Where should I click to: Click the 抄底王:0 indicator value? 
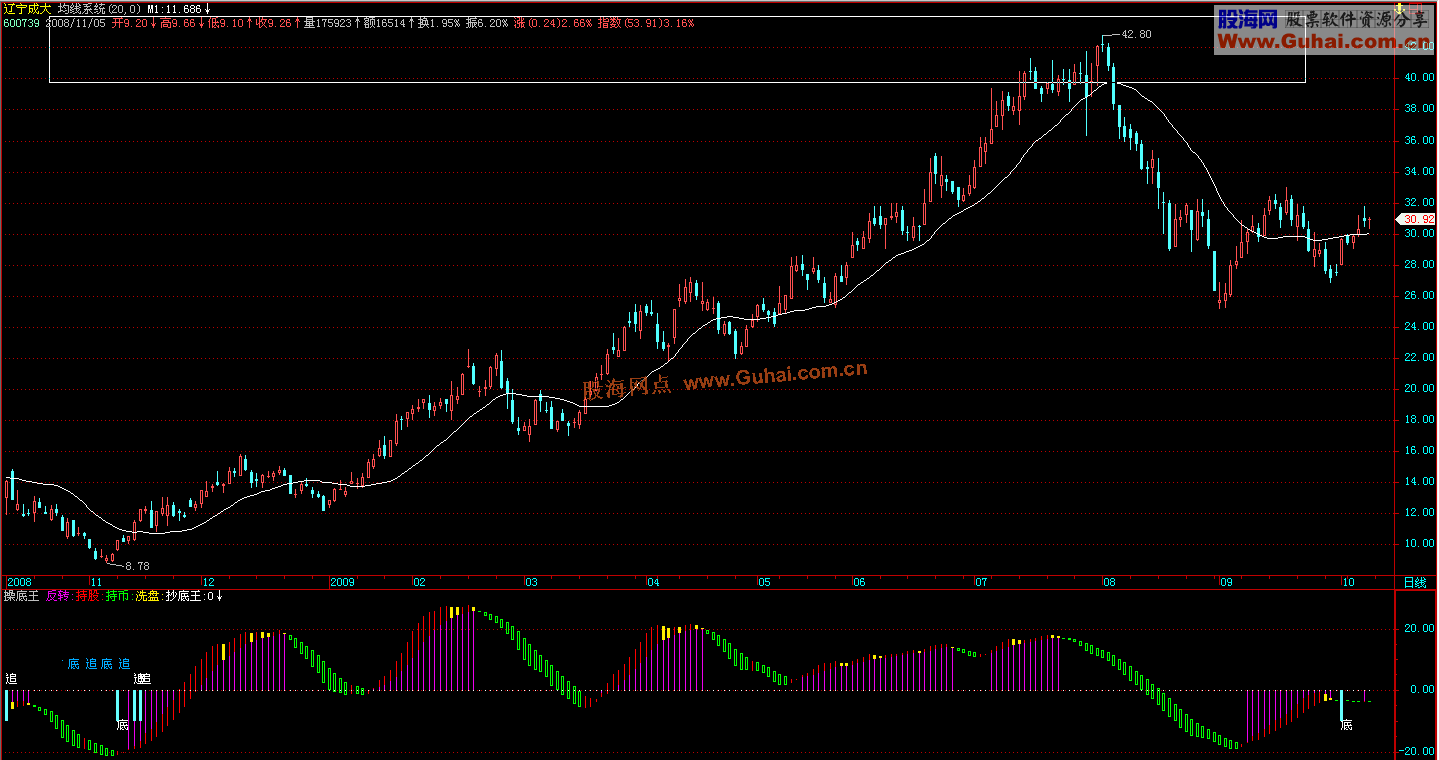[191, 596]
